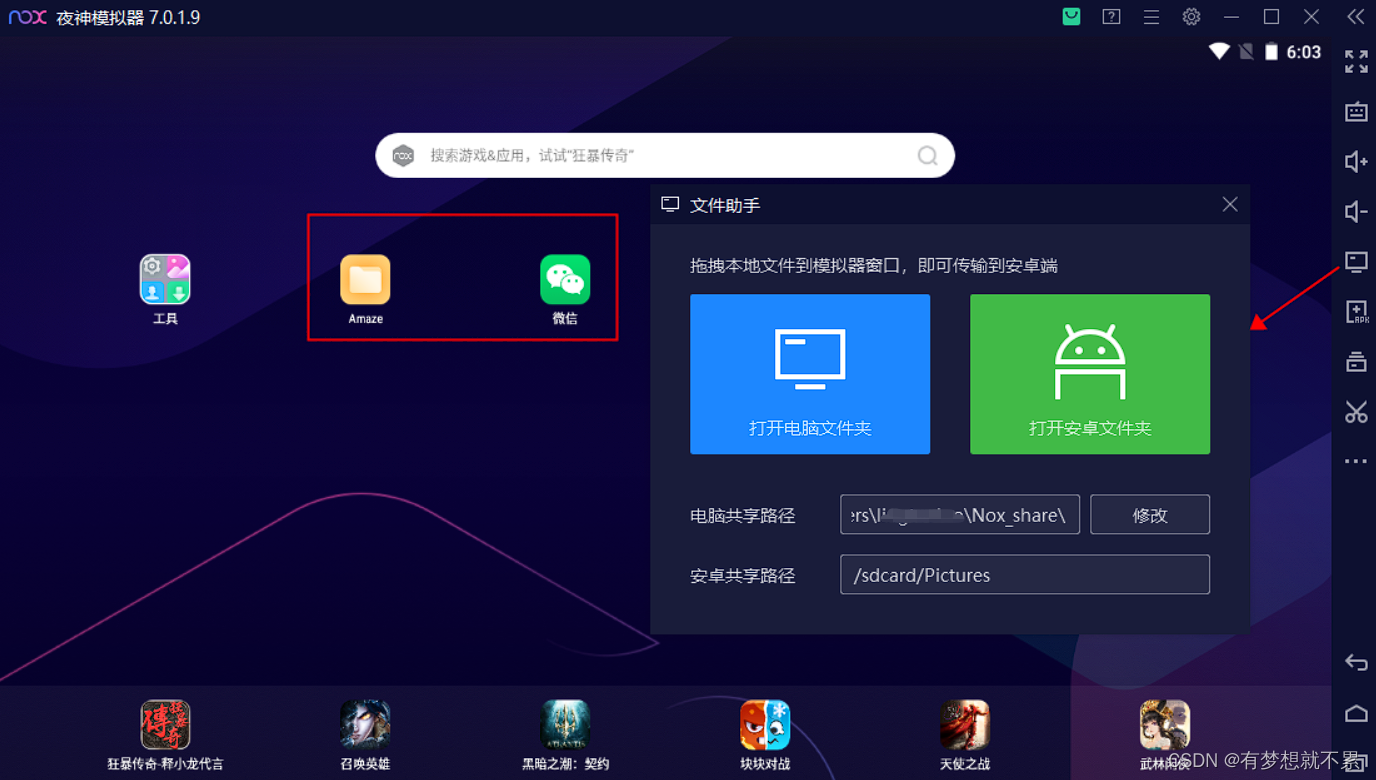Viewport: 1376px width, 780px height.
Task: Click the fullscreen expand icon
Action: (x=1356, y=61)
